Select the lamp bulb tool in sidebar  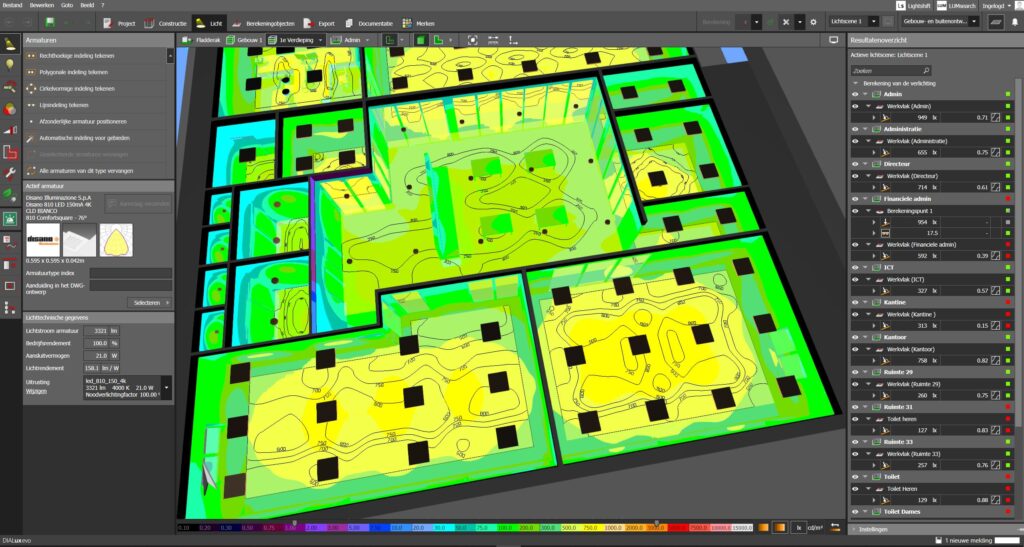pos(10,64)
